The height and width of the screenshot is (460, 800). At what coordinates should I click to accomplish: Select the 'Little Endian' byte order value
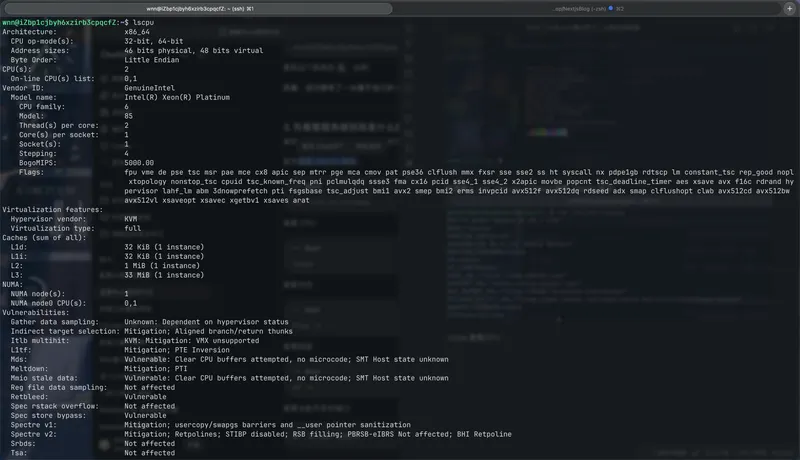click(x=152, y=60)
